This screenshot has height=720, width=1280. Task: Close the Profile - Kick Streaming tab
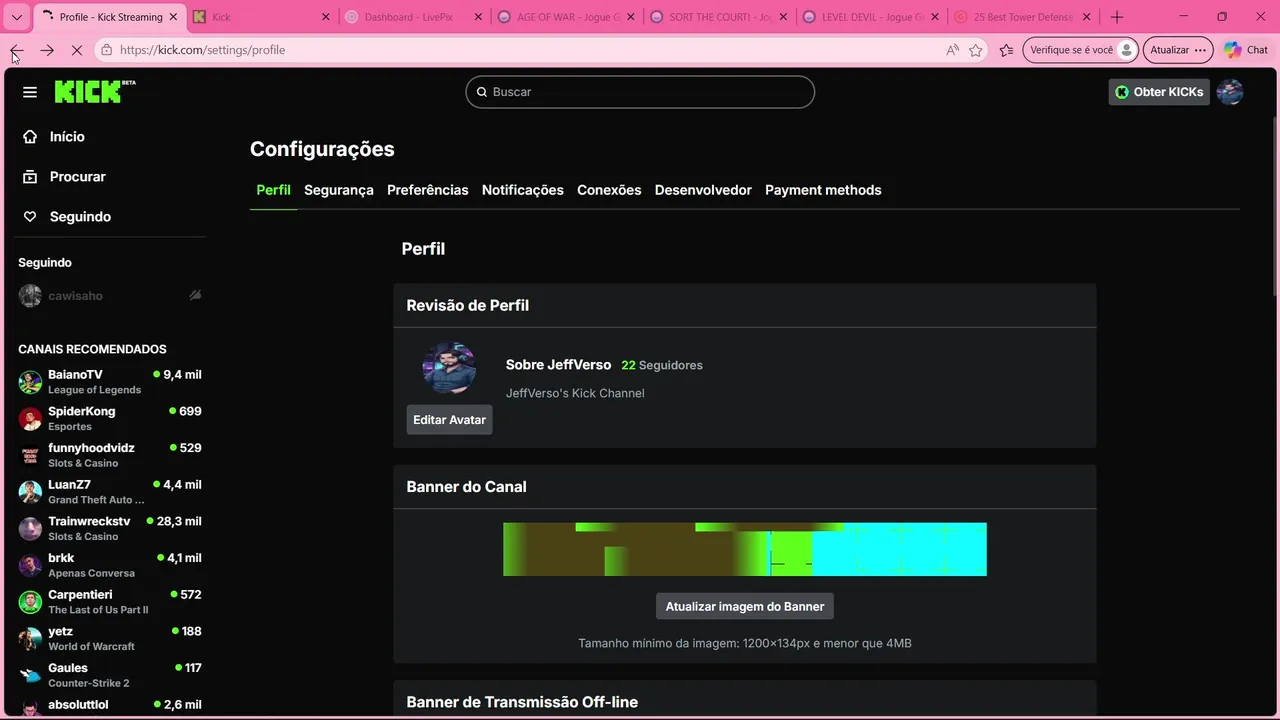(173, 17)
